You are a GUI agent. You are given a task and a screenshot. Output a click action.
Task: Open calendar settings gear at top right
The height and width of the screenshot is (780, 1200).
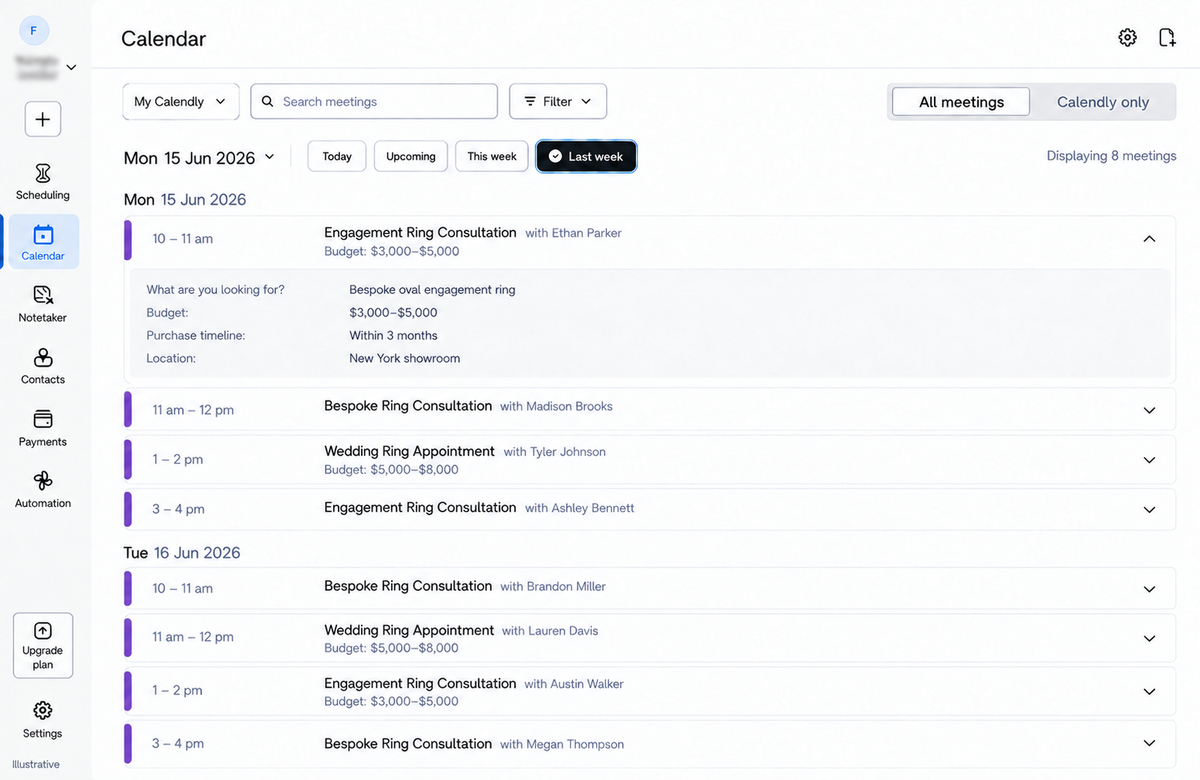[1127, 38]
